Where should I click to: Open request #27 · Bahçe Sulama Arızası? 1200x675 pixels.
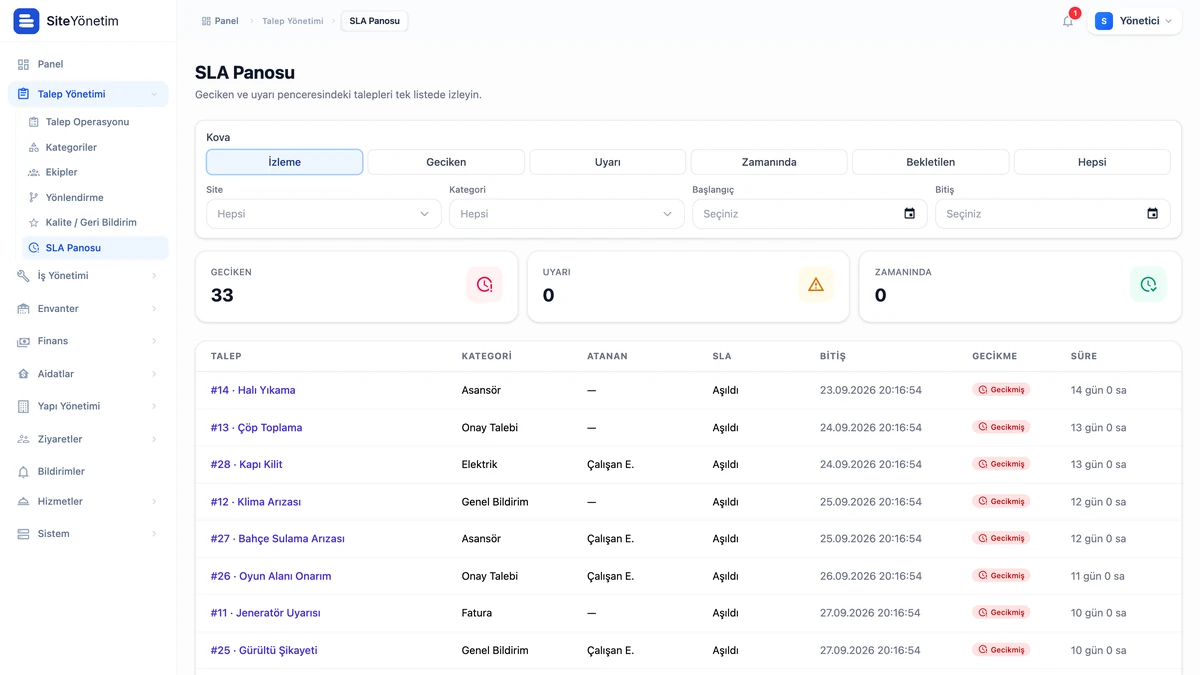click(x=278, y=539)
